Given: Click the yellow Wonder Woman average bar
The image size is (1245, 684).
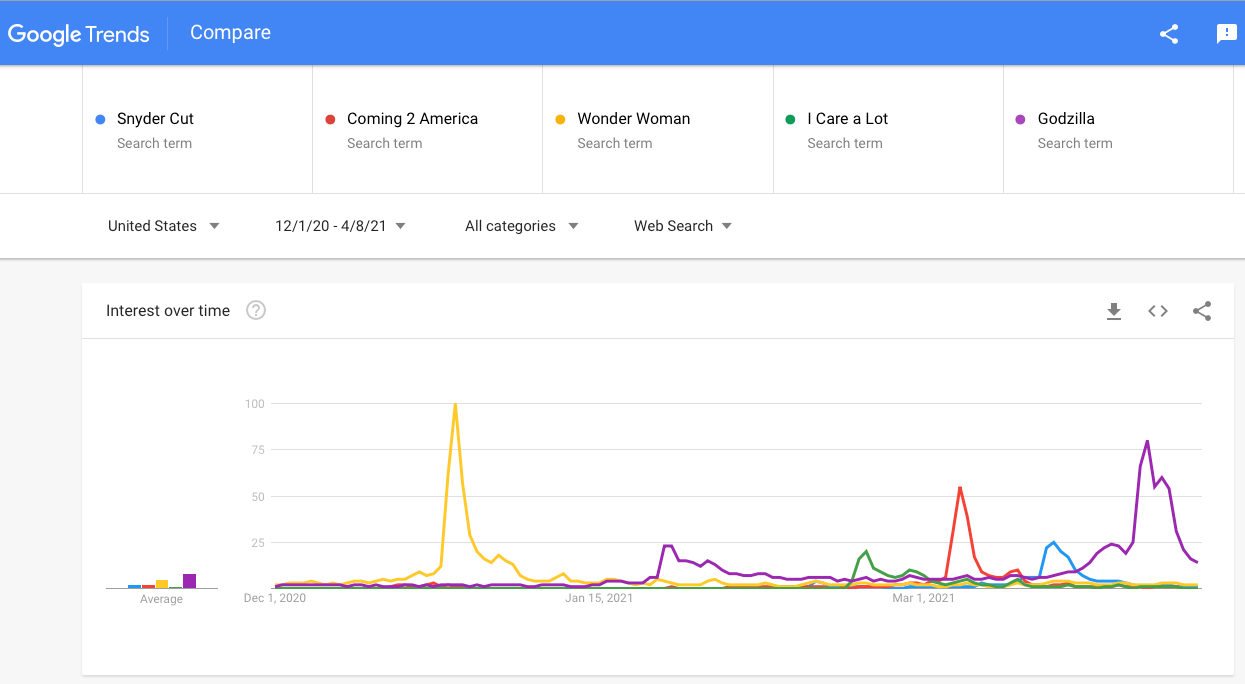Looking at the screenshot, I should pyautogui.click(x=162, y=584).
